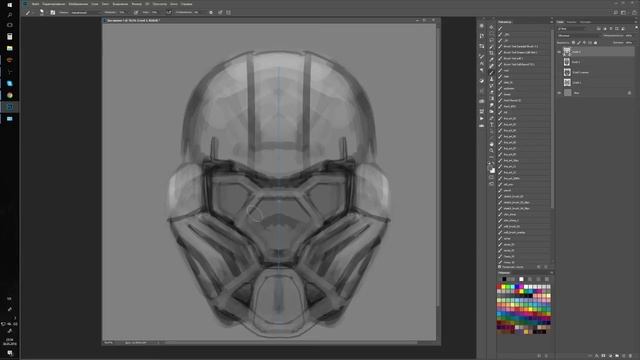Toggle Quick Mask mode
Viewport: 640px width, 360px height.
(491, 177)
